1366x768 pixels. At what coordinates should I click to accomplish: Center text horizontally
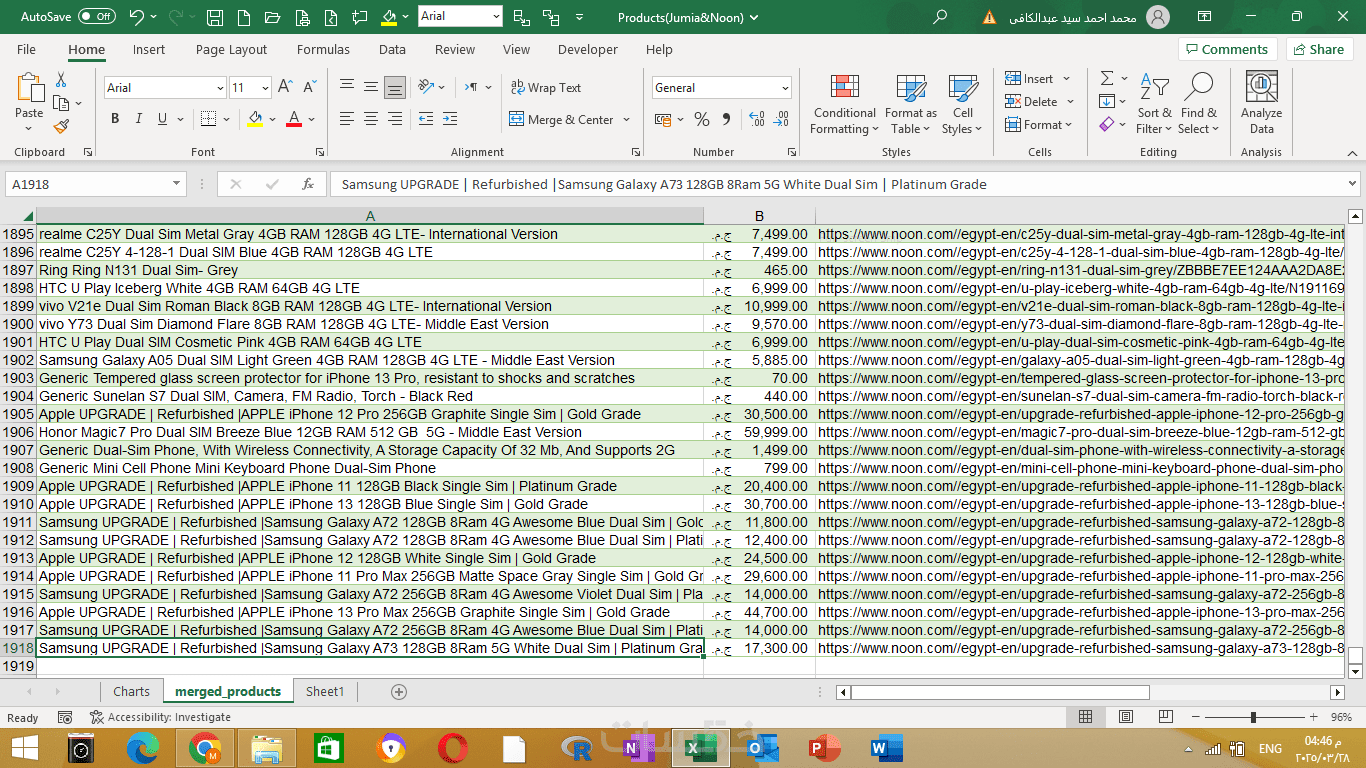click(371, 119)
